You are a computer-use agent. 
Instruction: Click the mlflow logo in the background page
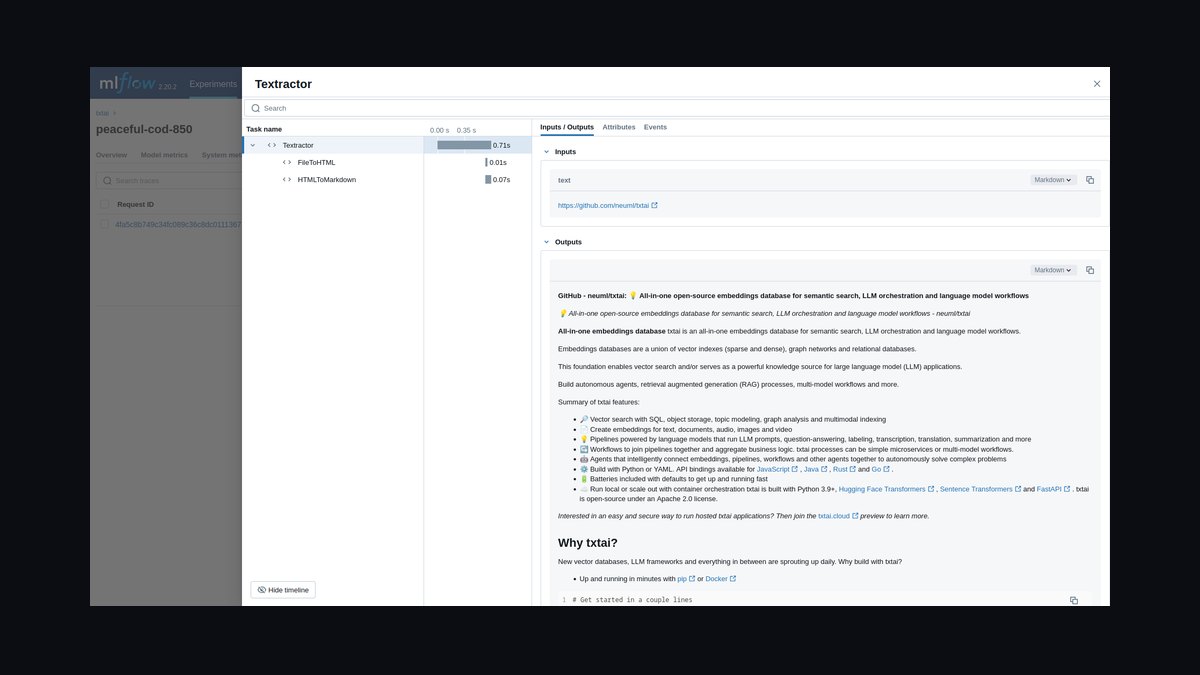[x=127, y=84]
